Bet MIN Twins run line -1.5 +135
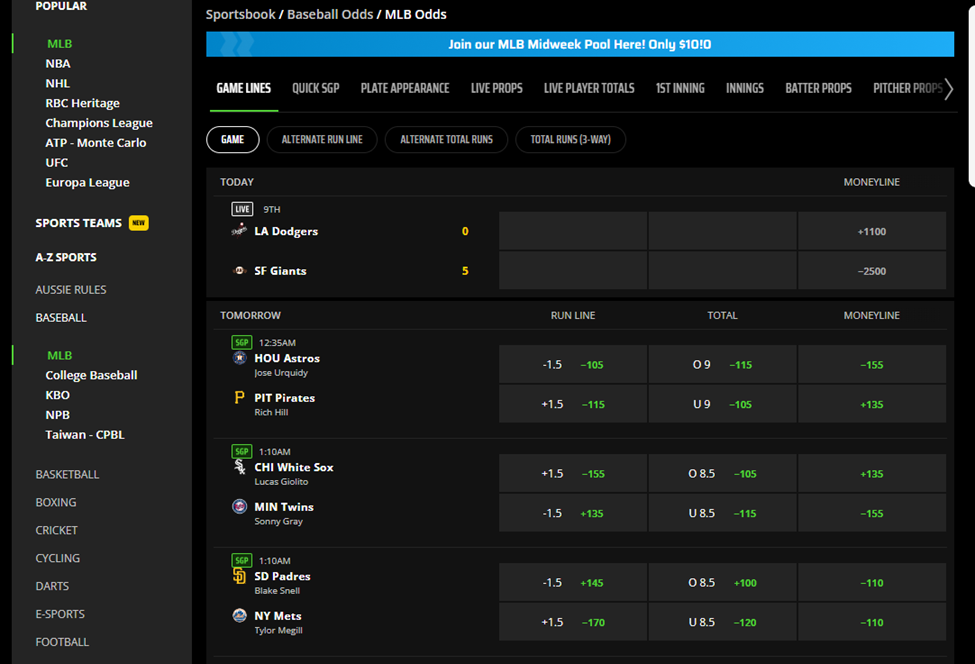975x664 pixels. click(573, 513)
